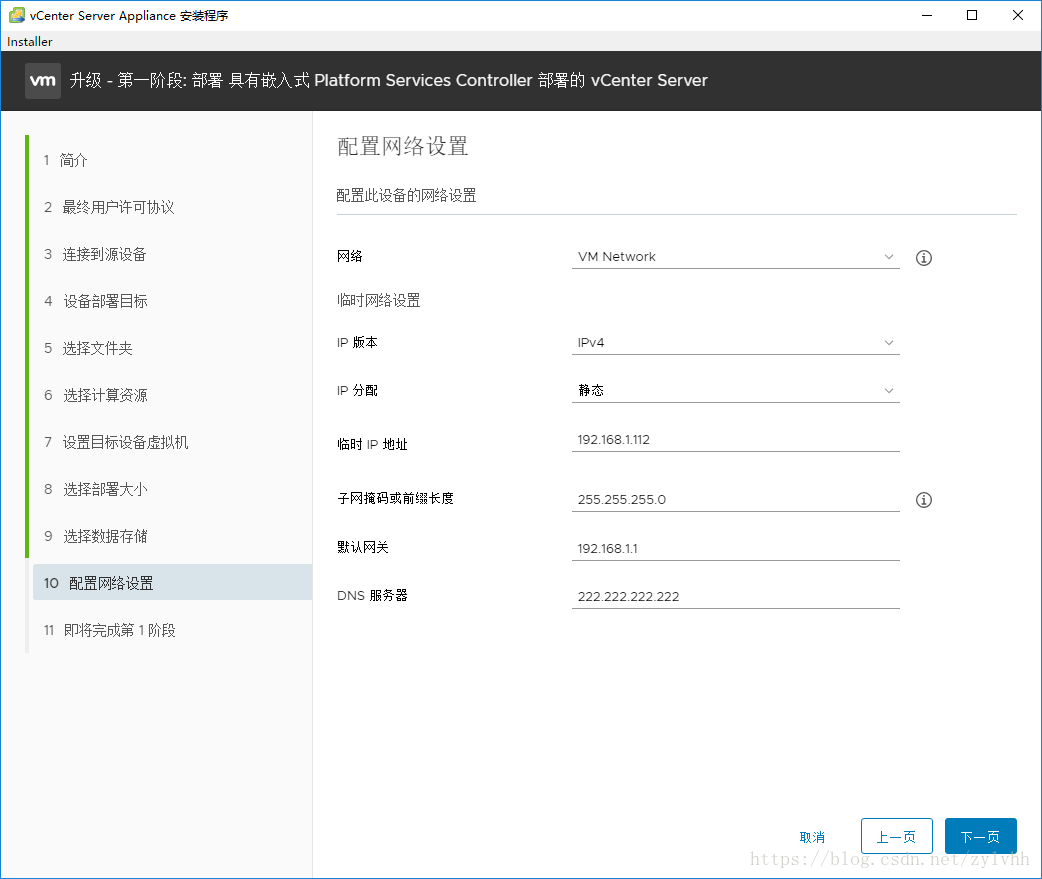Go to step 5 选择文件夹

click(x=88, y=349)
